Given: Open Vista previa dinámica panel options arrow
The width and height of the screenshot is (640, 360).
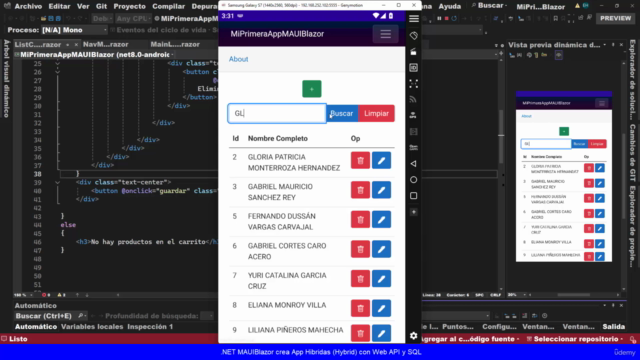Looking at the screenshot, I should (605, 45).
